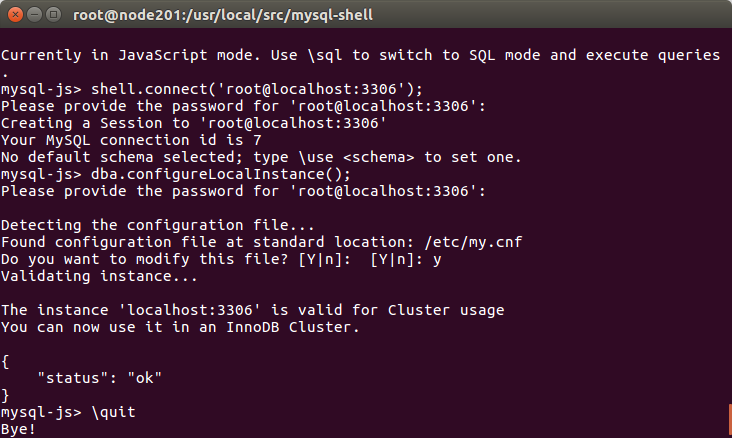The width and height of the screenshot is (732, 438).
Task: Click the orange scrollbar thumb at right edge
Action: [x=730, y=420]
